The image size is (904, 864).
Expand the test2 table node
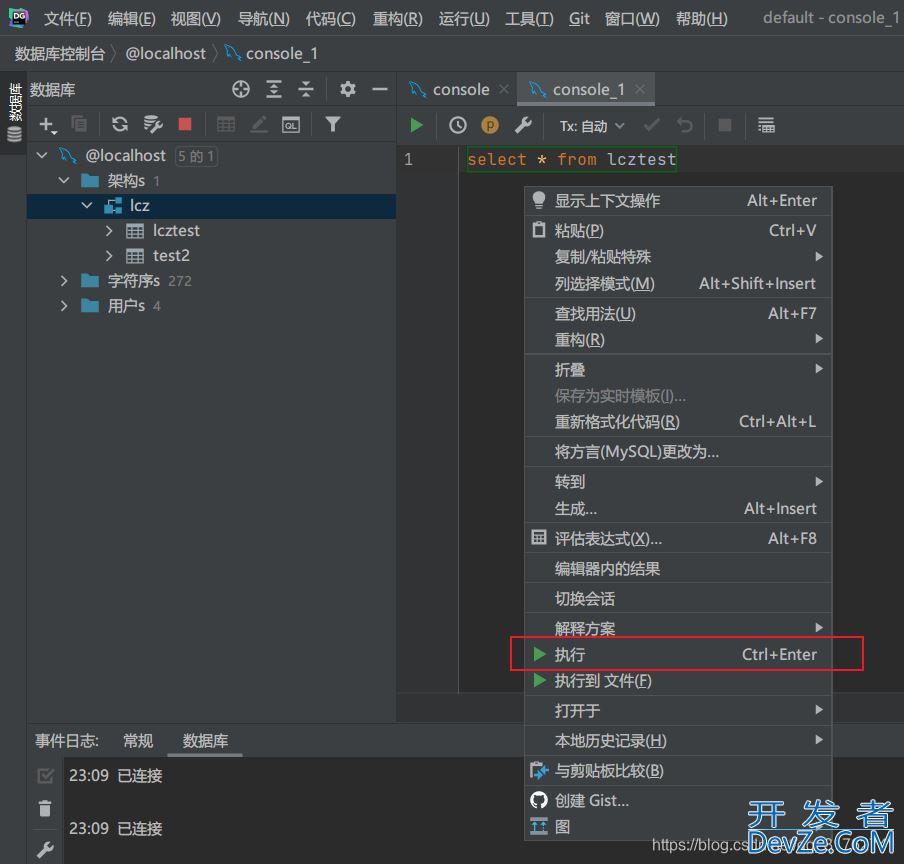(x=109, y=255)
